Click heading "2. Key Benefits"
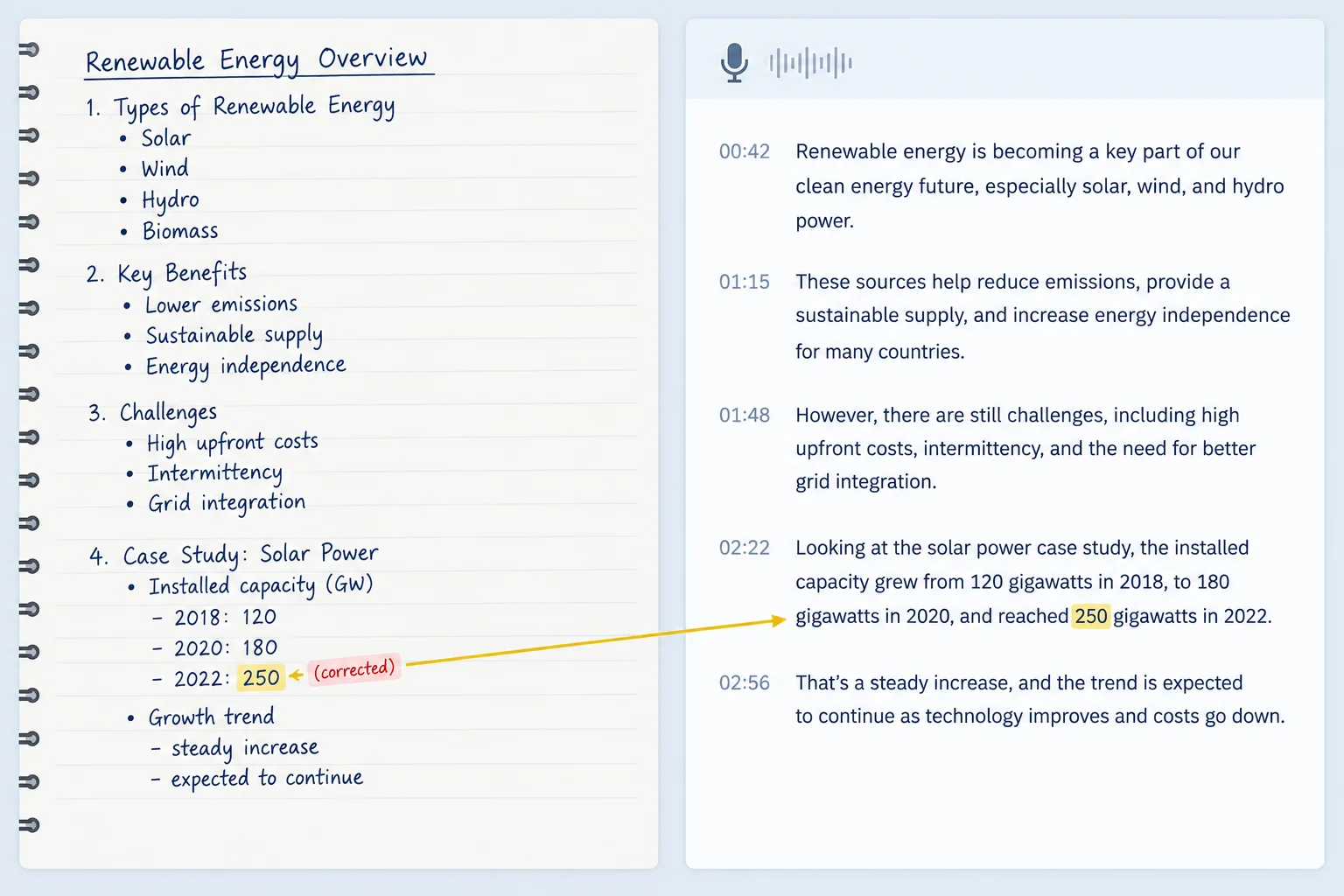1344x896 pixels. coord(167,273)
